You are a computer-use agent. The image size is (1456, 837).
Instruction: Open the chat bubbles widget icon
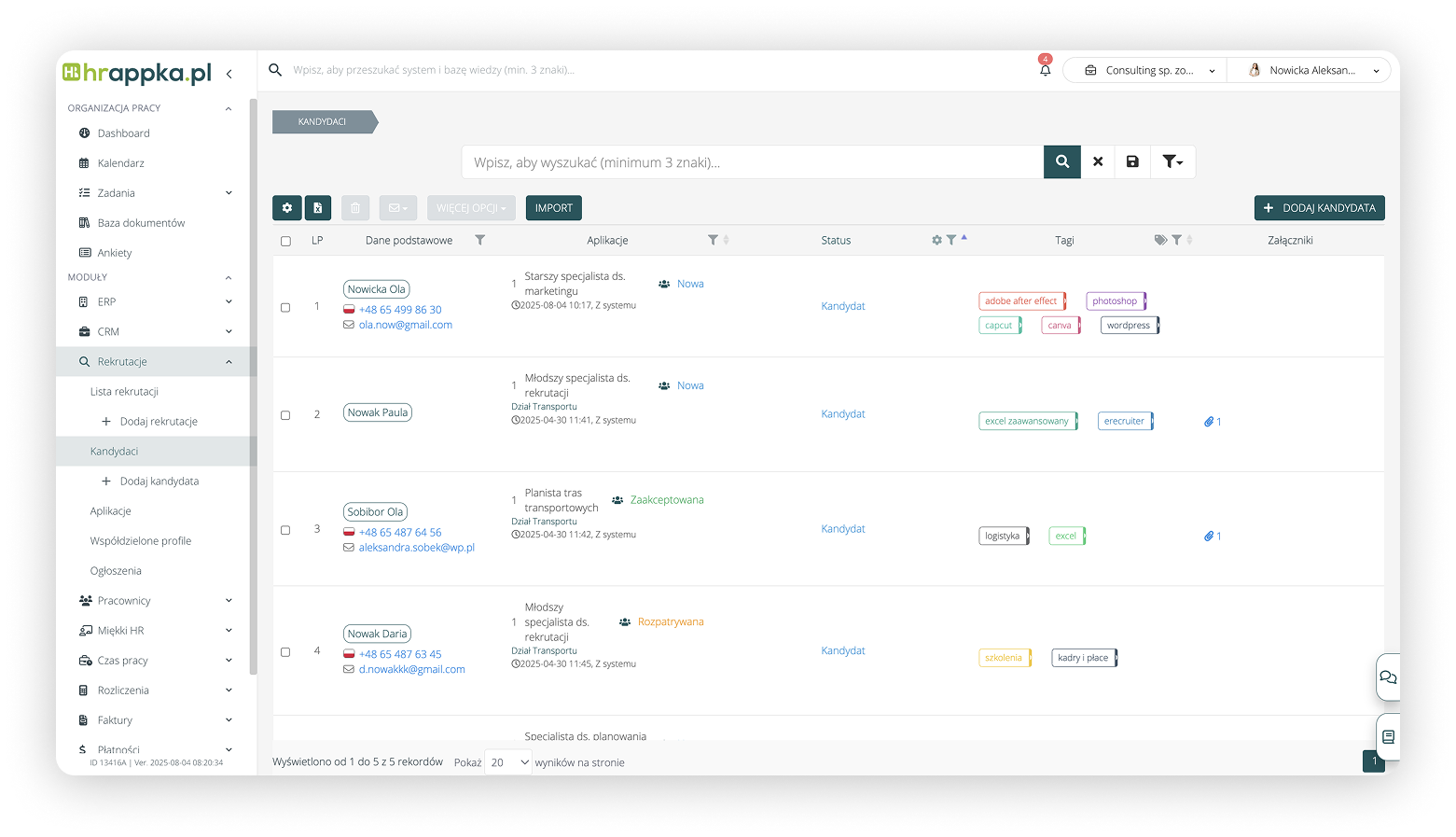[1388, 677]
